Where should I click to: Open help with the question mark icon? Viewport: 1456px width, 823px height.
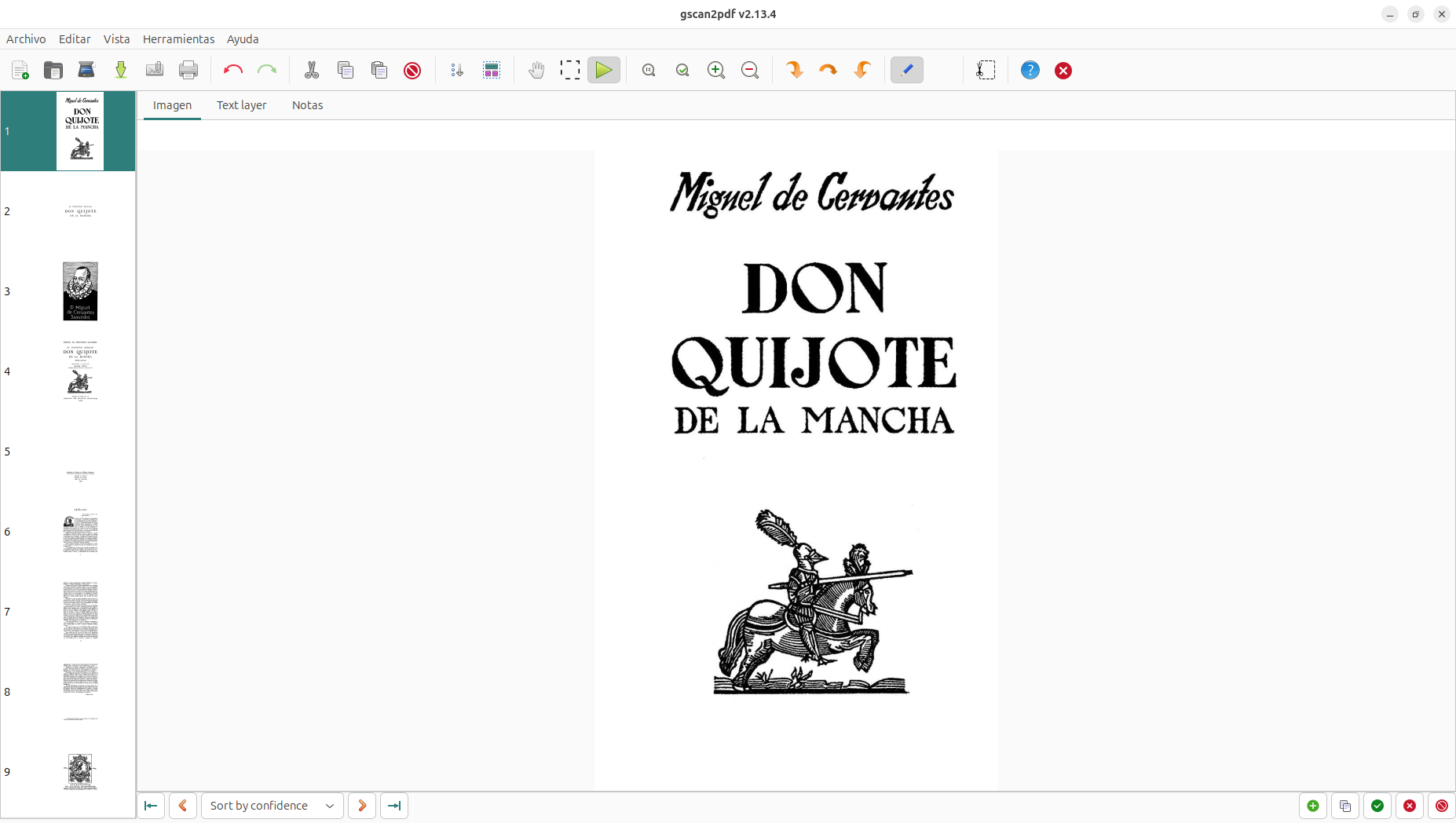[x=1030, y=71]
